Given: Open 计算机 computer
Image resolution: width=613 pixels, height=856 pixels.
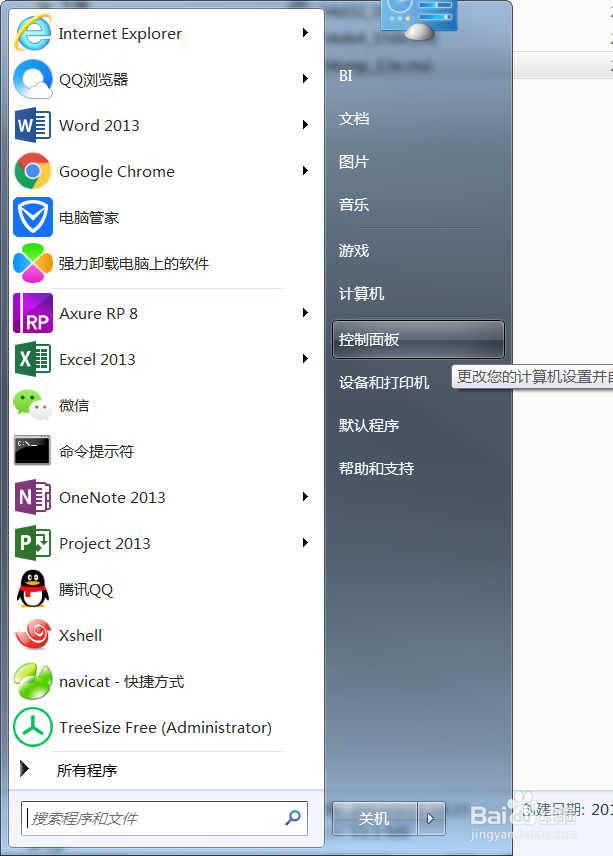Looking at the screenshot, I should pos(361,294).
